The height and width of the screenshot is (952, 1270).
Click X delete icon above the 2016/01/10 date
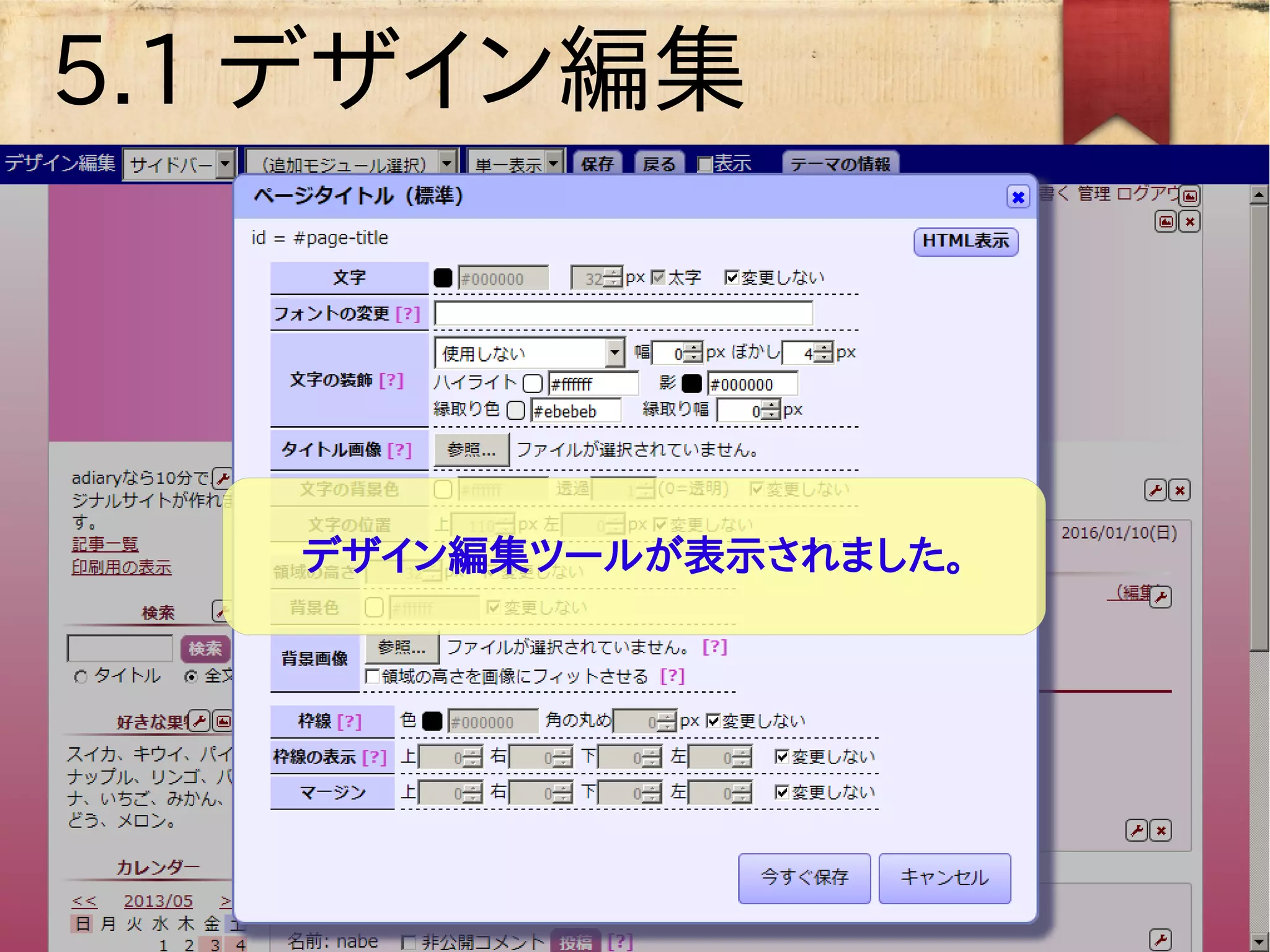(1179, 491)
